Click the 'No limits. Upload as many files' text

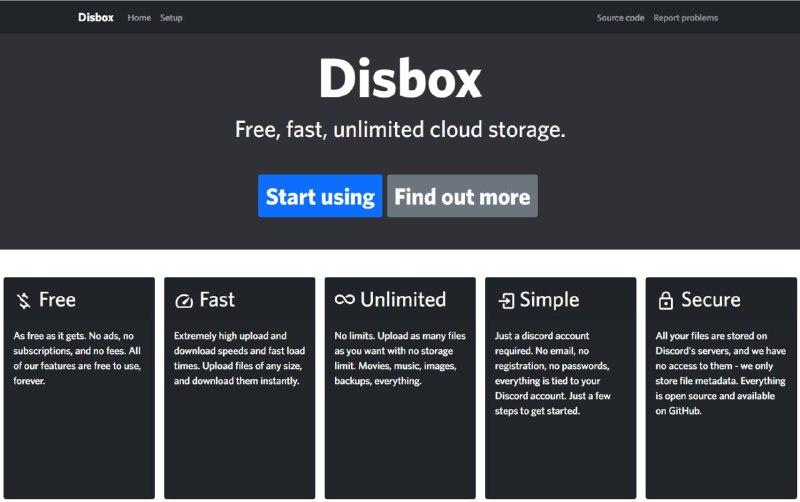pos(400,358)
